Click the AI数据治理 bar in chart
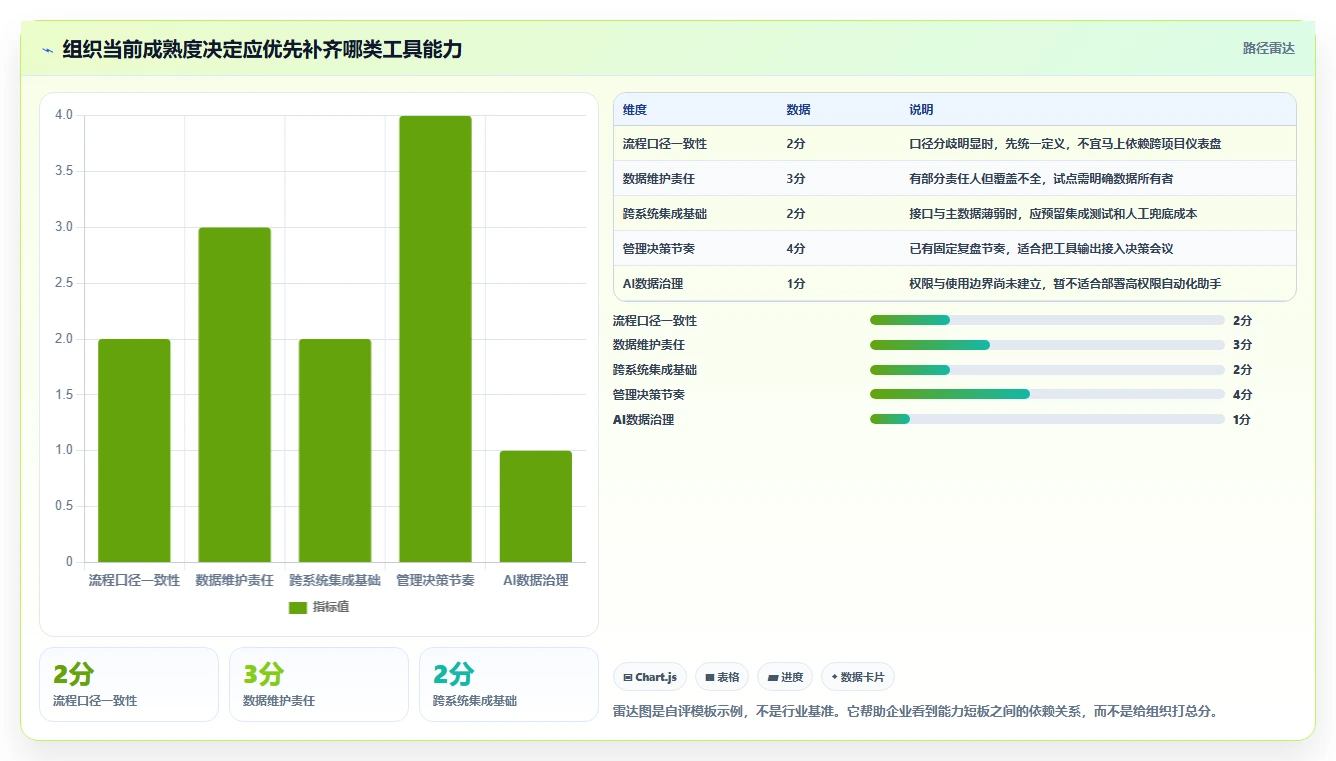The image size is (1336, 761). [x=536, y=506]
